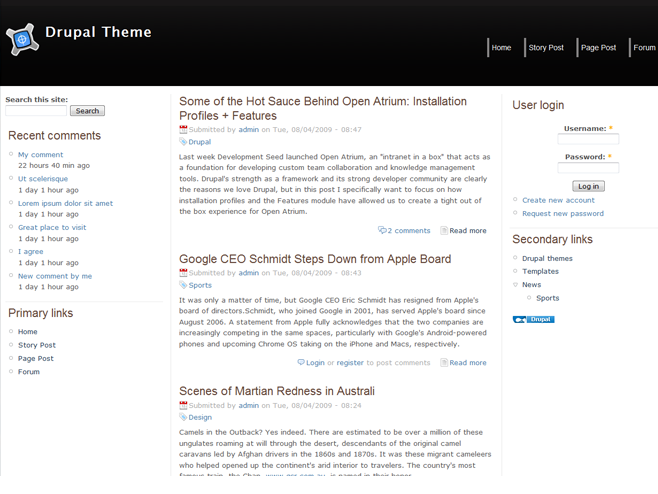Click the tag icon next to Drupal term
The height and width of the screenshot is (494, 658).
pyautogui.click(x=183, y=141)
